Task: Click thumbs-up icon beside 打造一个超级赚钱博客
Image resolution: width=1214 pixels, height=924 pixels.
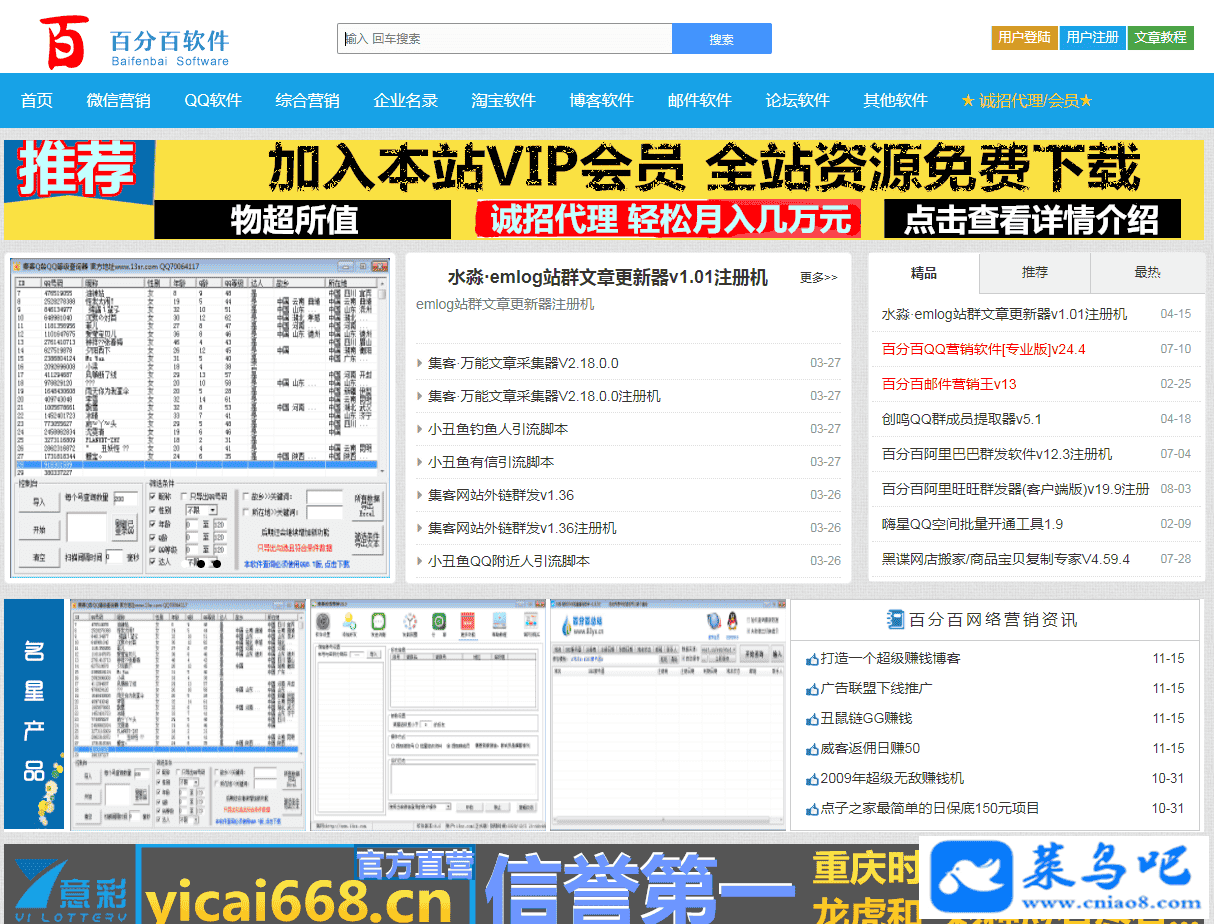Action: pyautogui.click(x=812, y=659)
